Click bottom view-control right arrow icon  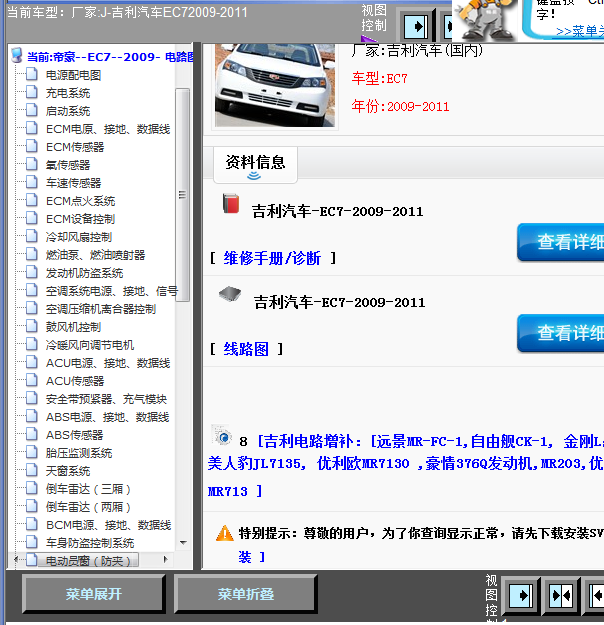[521, 596]
